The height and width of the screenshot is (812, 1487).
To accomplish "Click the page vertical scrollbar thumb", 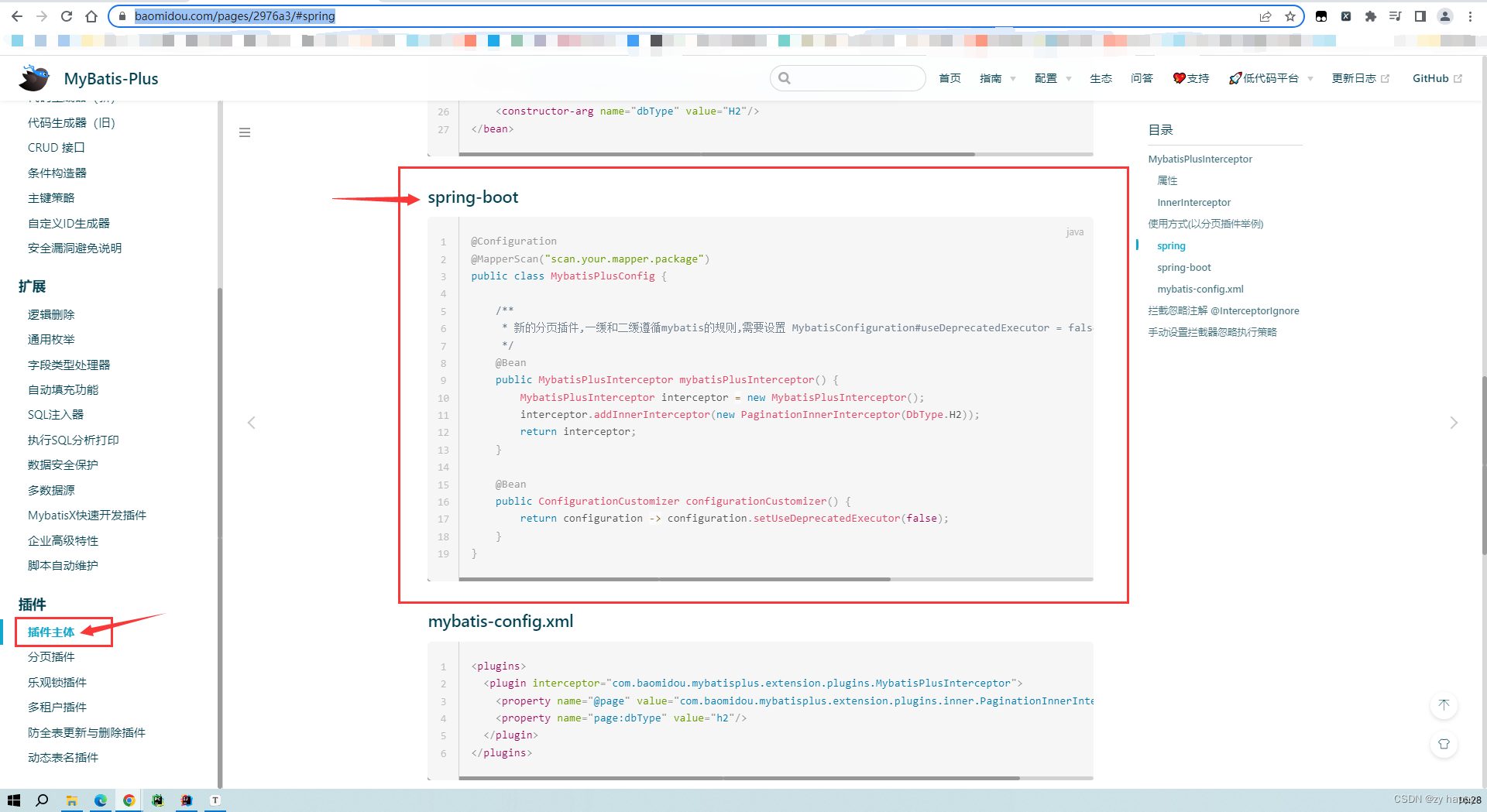I will [1484, 464].
